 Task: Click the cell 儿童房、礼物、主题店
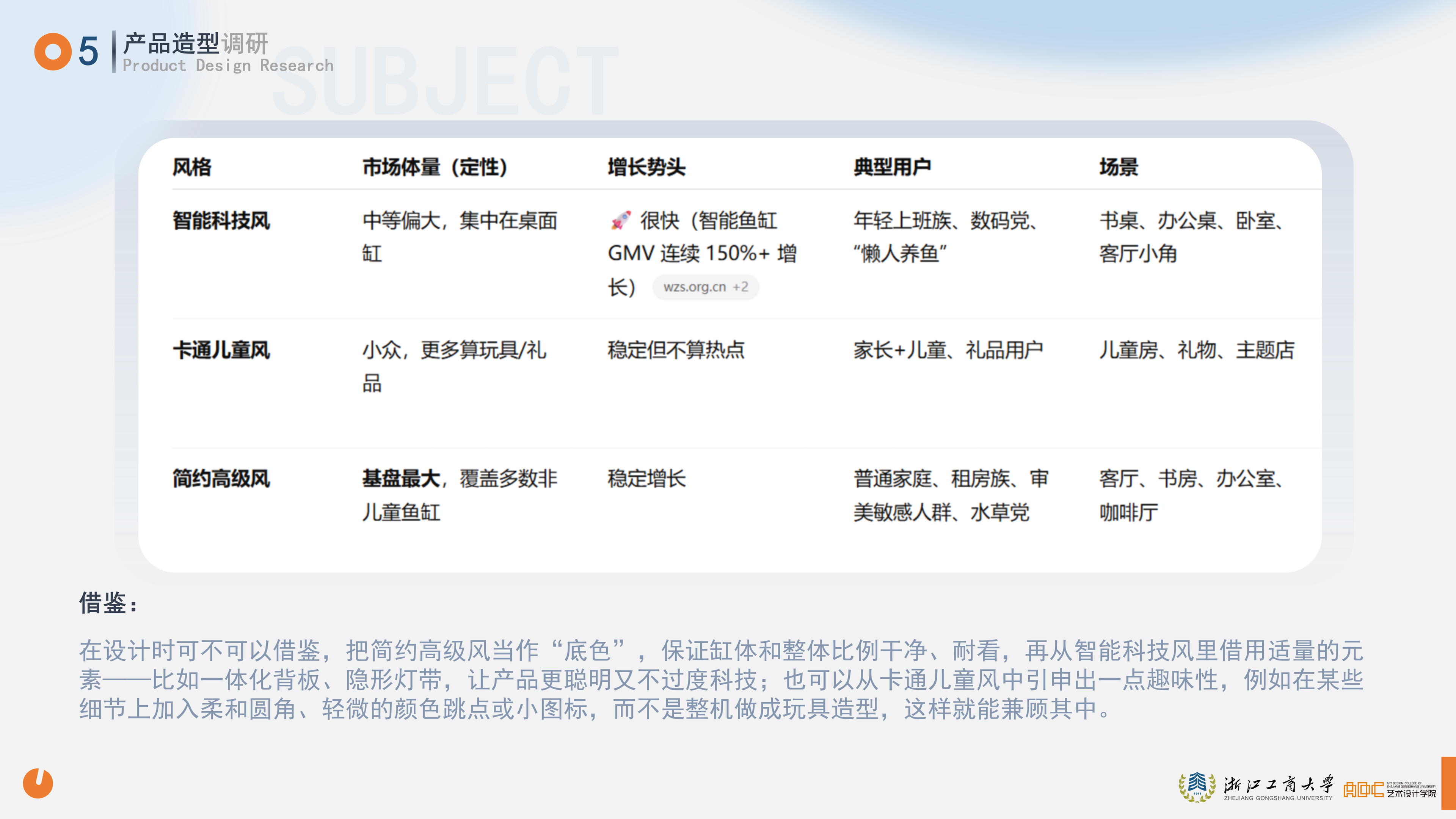pyautogui.click(x=1197, y=350)
